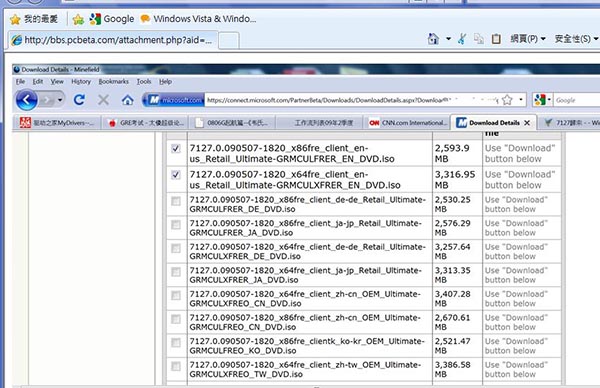Click the bookmark star in the address bar
Image resolution: width=600 pixels, height=388 pixels.
507,100
